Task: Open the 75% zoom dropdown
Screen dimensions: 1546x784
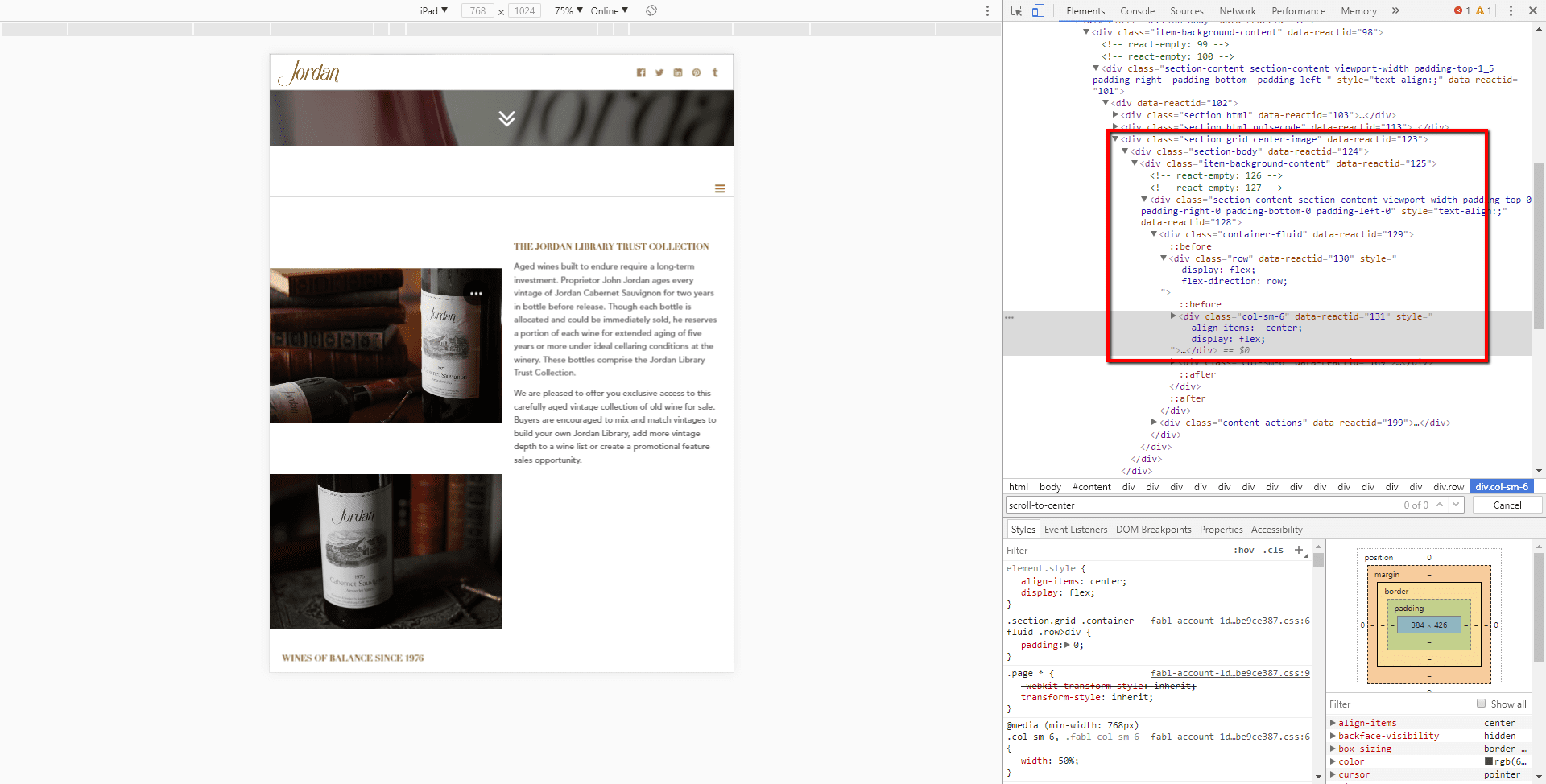Action: tap(568, 10)
